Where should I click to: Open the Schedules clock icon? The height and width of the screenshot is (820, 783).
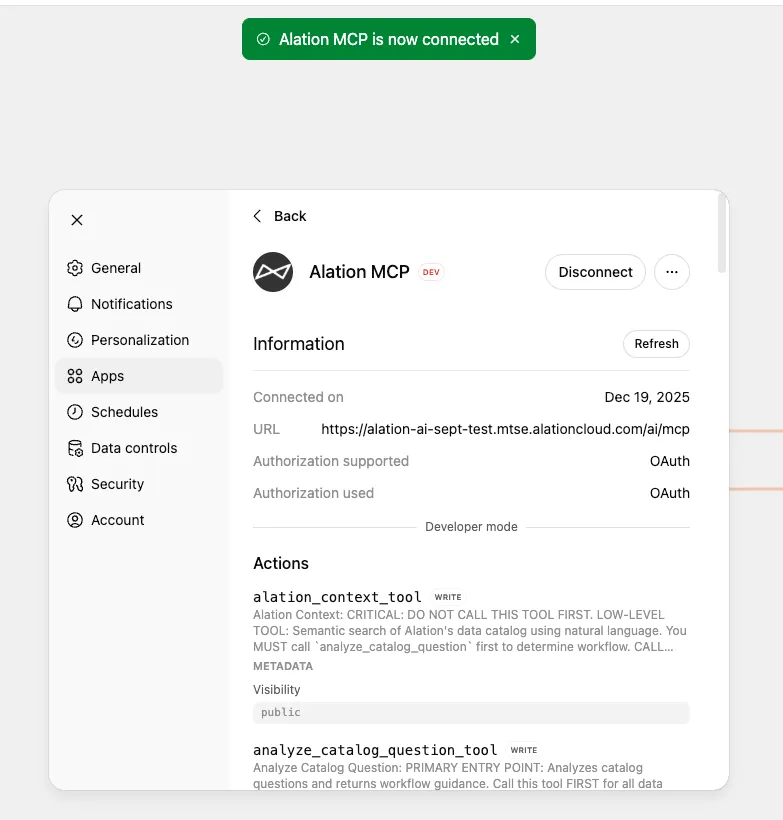(x=74, y=412)
